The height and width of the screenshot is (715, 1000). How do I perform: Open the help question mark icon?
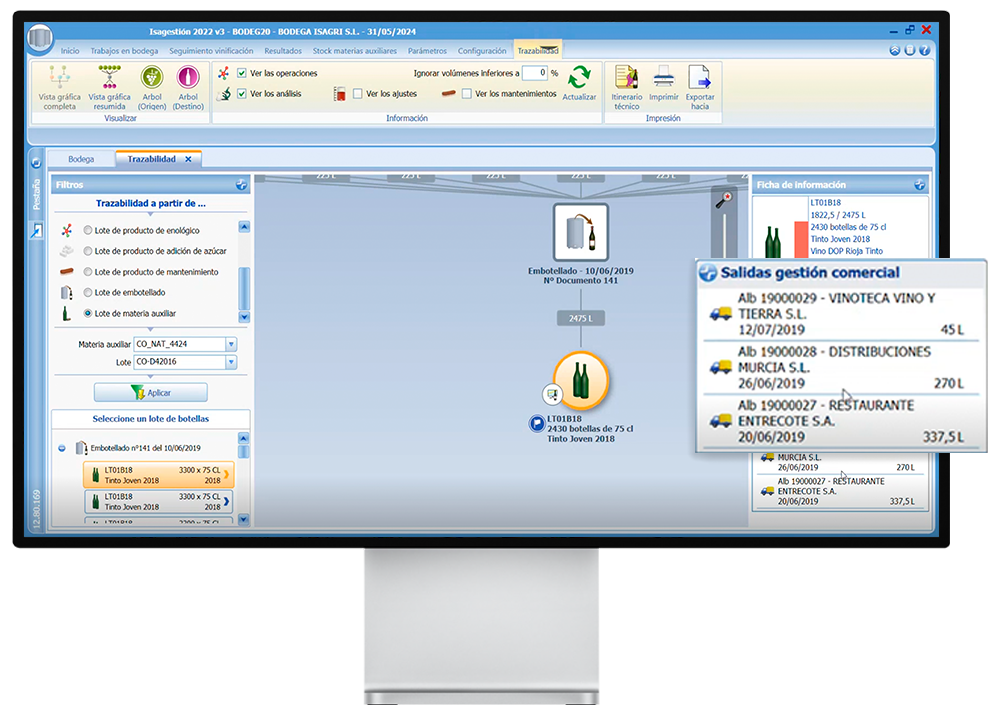924,50
